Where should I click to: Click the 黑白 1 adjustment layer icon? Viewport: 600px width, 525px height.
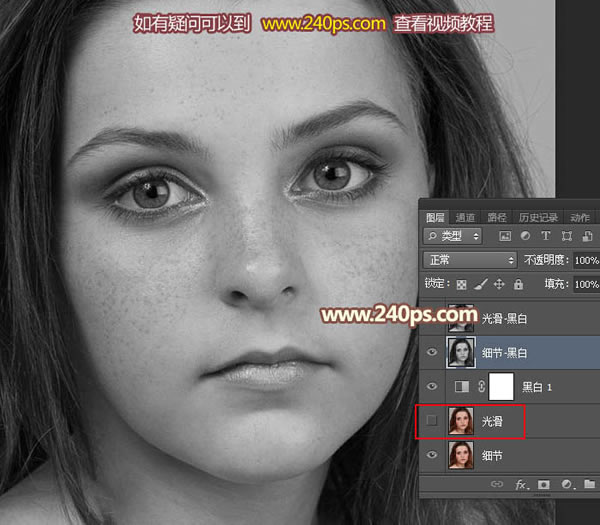(x=461, y=387)
